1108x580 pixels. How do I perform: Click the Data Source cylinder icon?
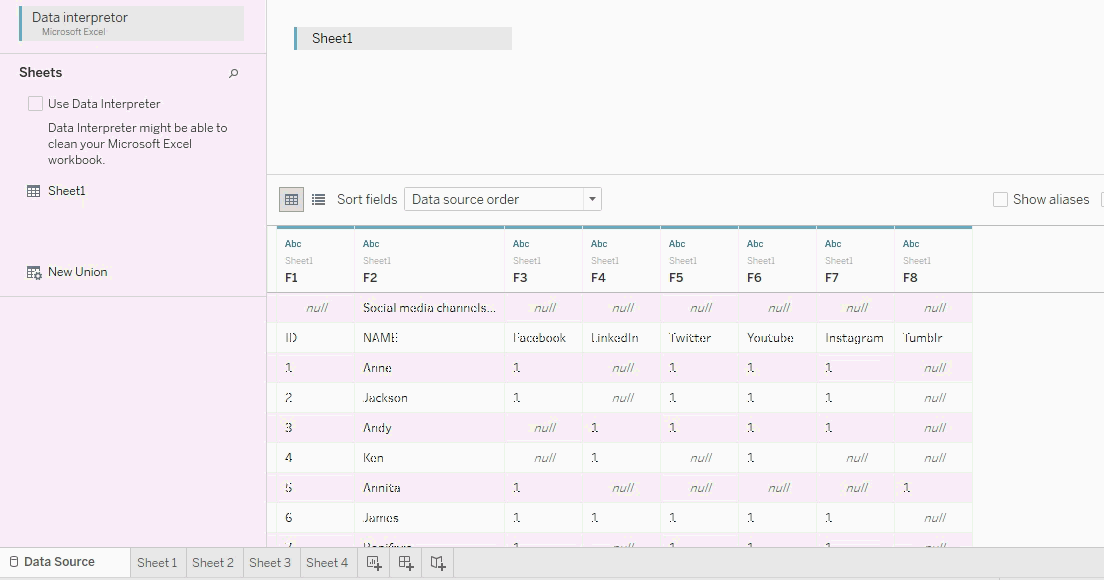pos(13,562)
